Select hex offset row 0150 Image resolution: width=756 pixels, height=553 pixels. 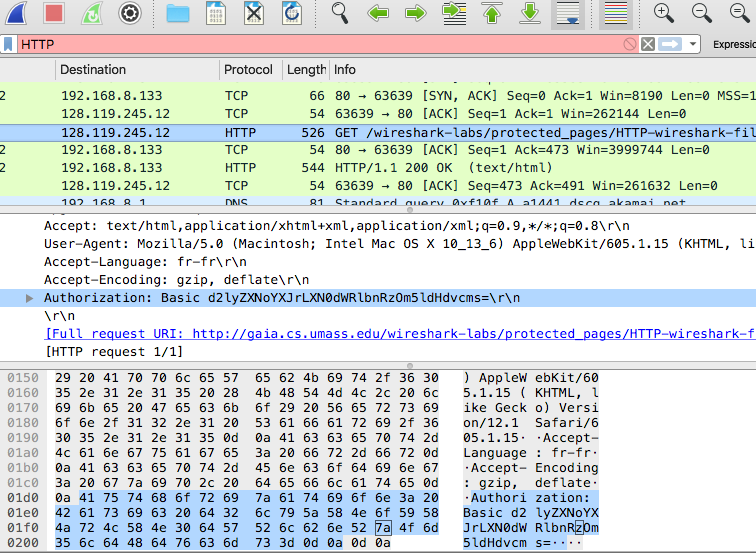tap(23, 378)
